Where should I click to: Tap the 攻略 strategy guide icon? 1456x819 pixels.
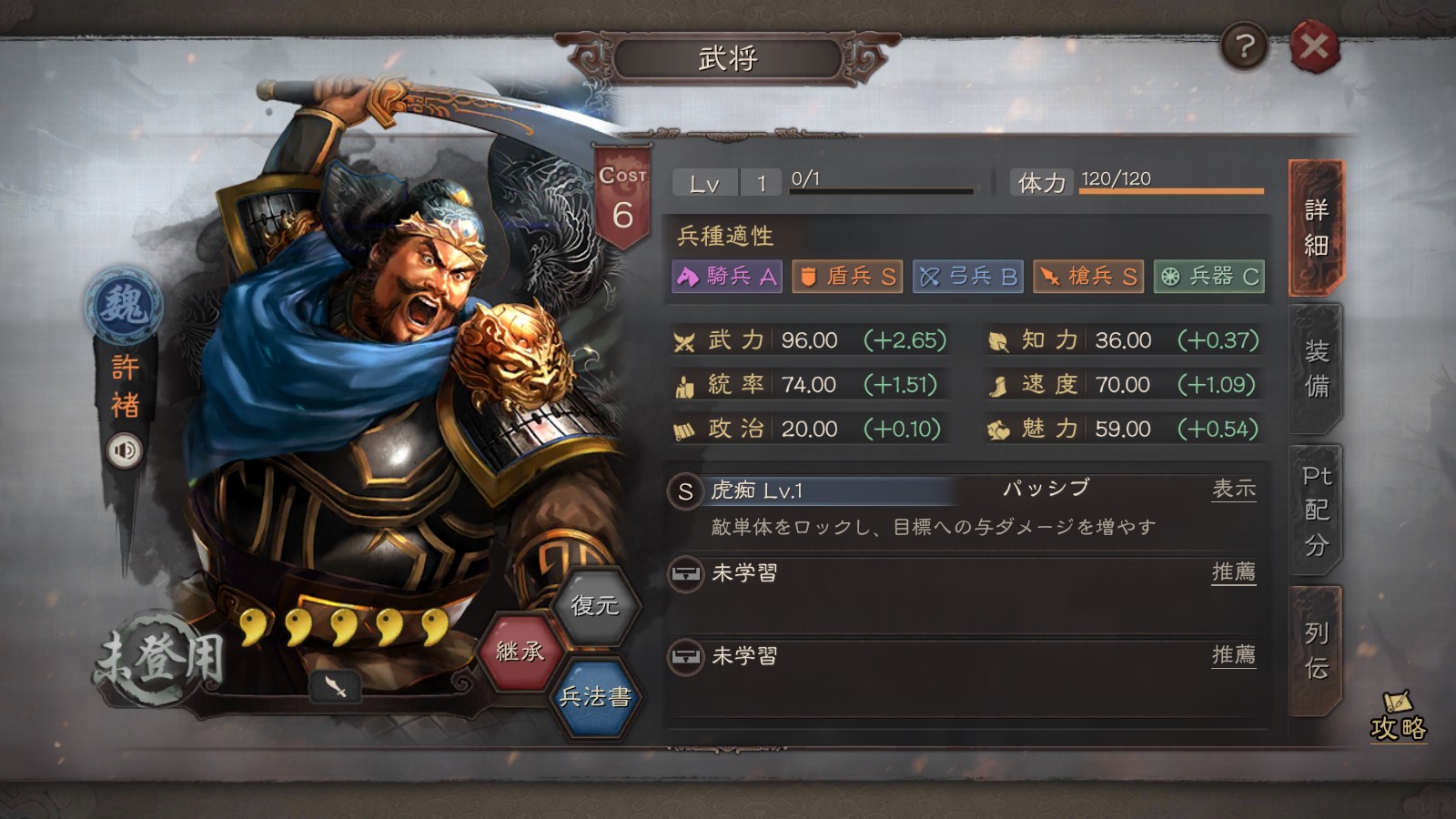click(x=1398, y=718)
